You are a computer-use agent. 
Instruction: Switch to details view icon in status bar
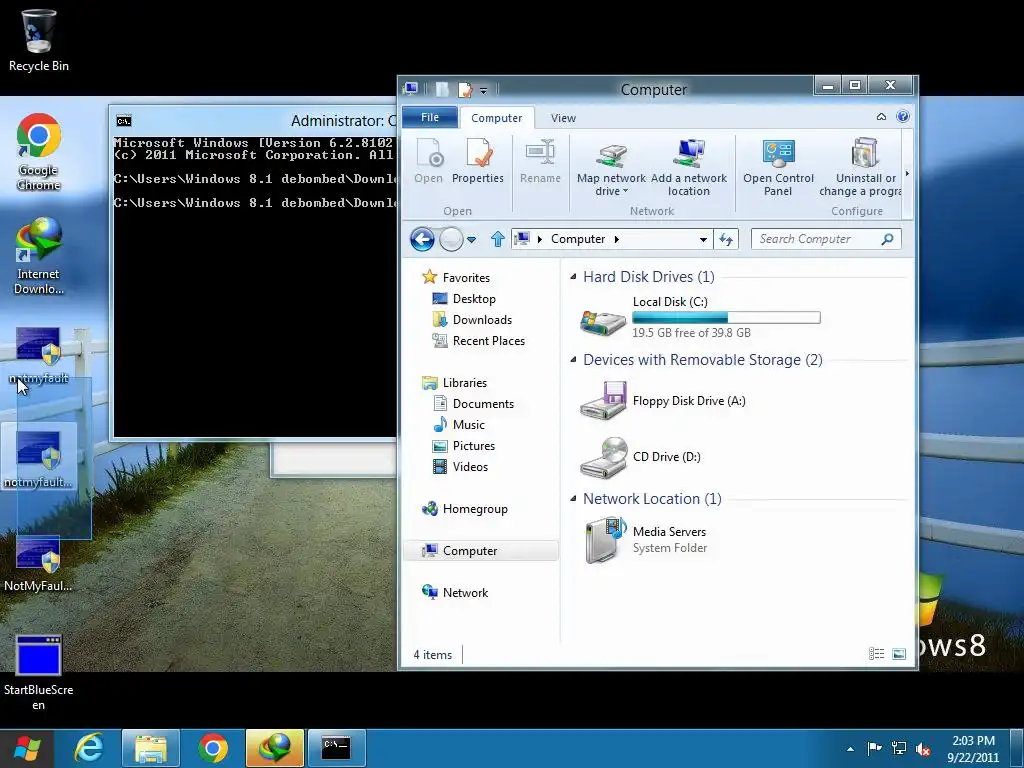[876, 654]
